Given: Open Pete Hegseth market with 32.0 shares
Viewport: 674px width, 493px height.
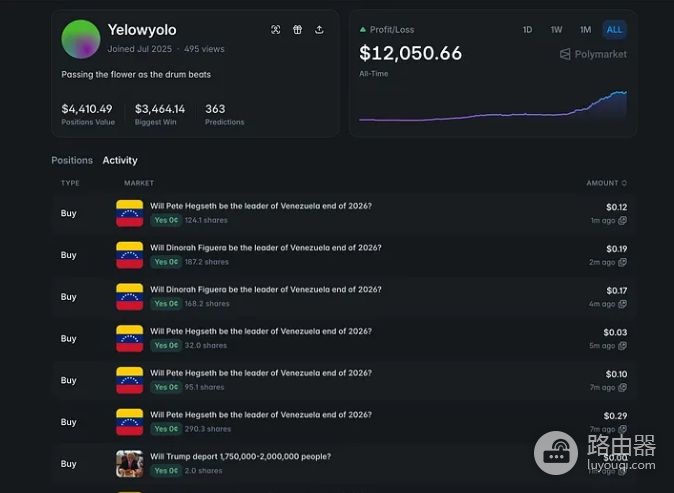Looking at the screenshot, I should click(x=261, y=331).
